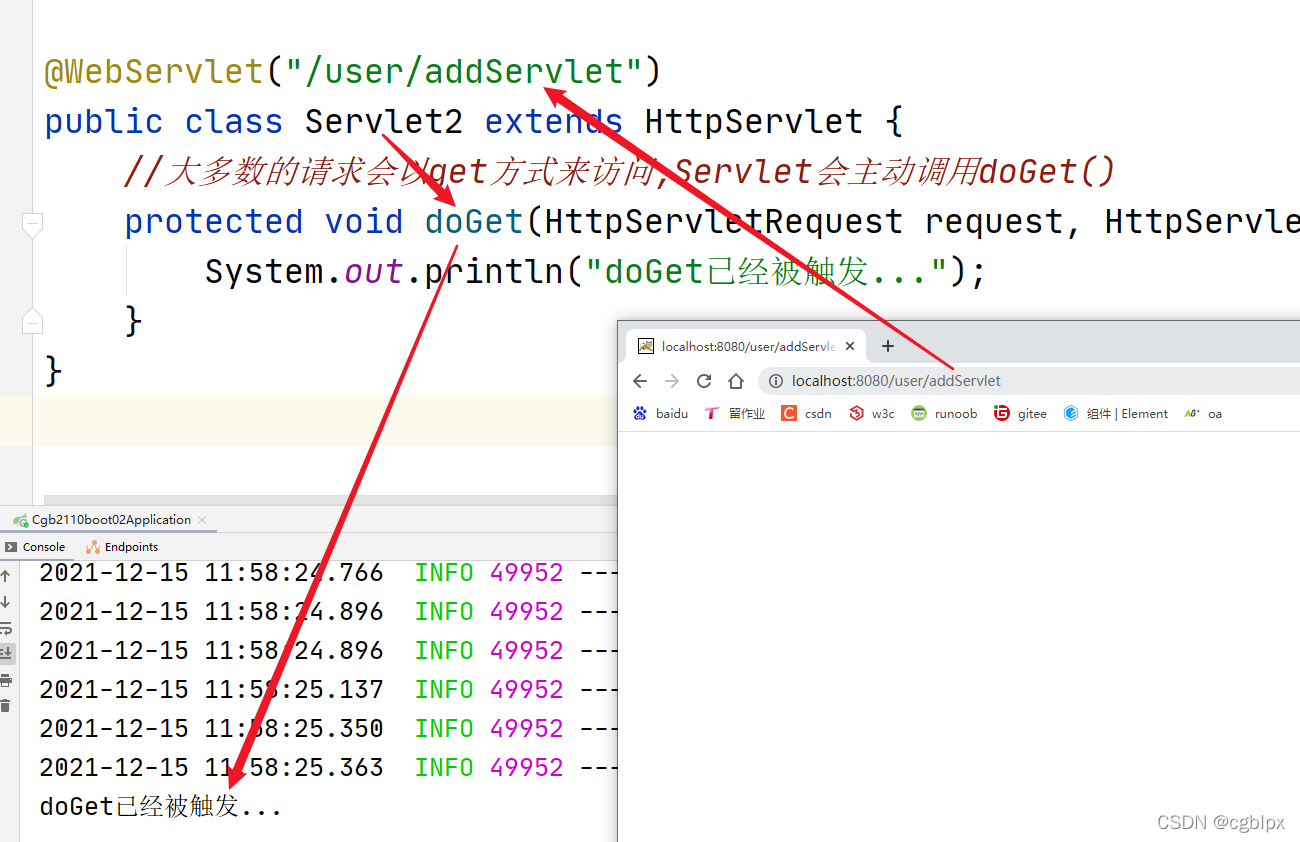Viewport: 1300px width, 842px height.
Task: View site information icon in address bar
Action: tap(775, 381)
